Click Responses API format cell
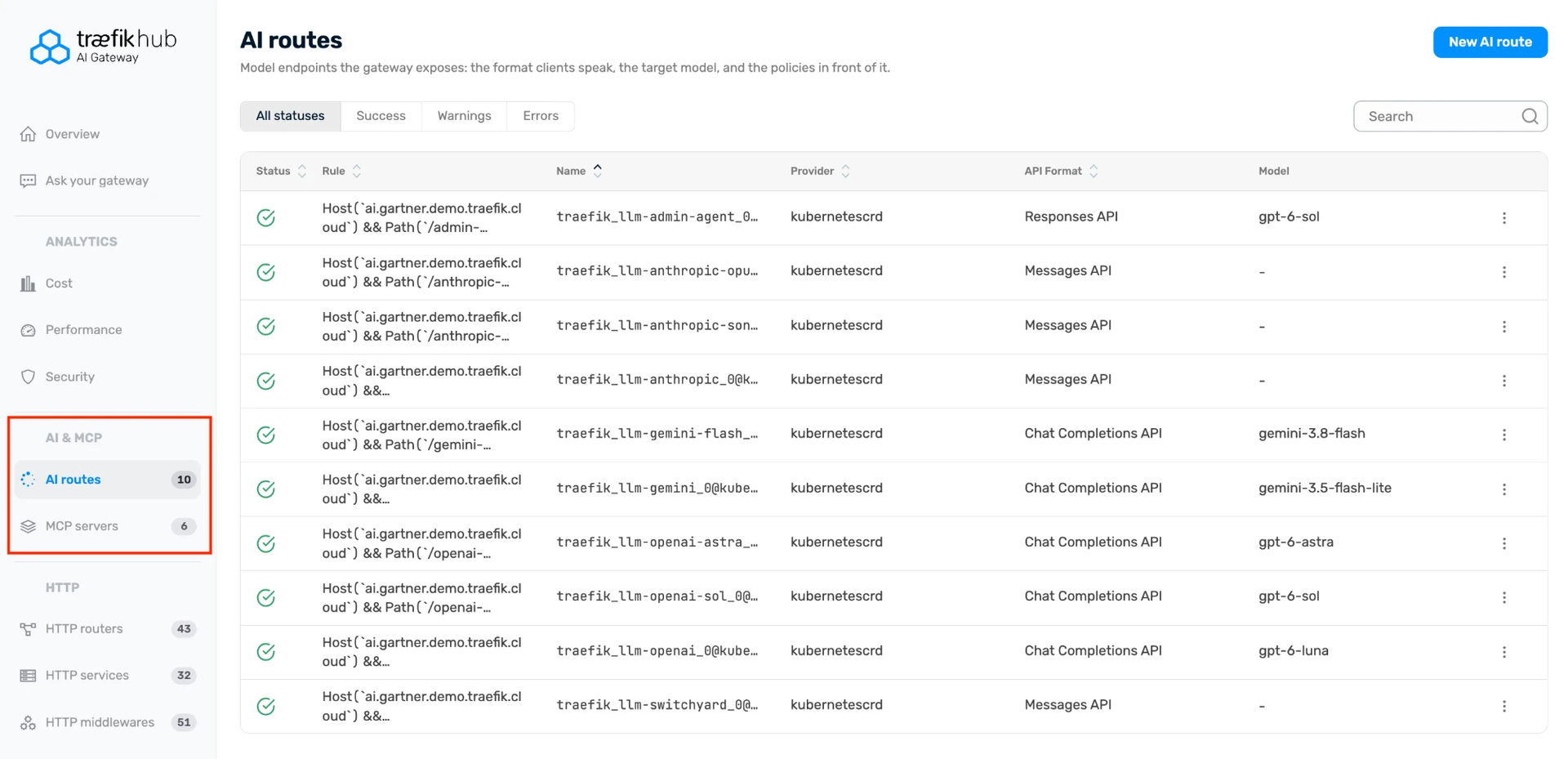Image resolution: width=1568 pixels, height=759 pixels. [1071, 217]
